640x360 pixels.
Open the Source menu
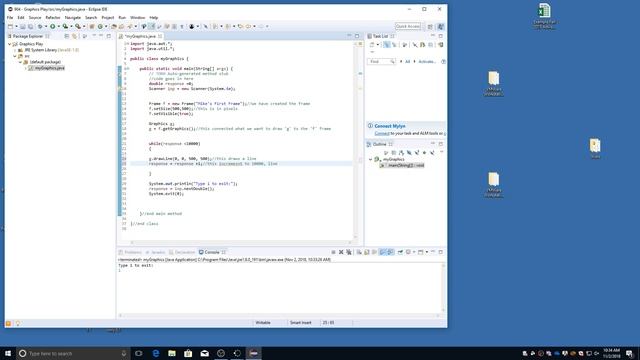[x=35, y=18]
